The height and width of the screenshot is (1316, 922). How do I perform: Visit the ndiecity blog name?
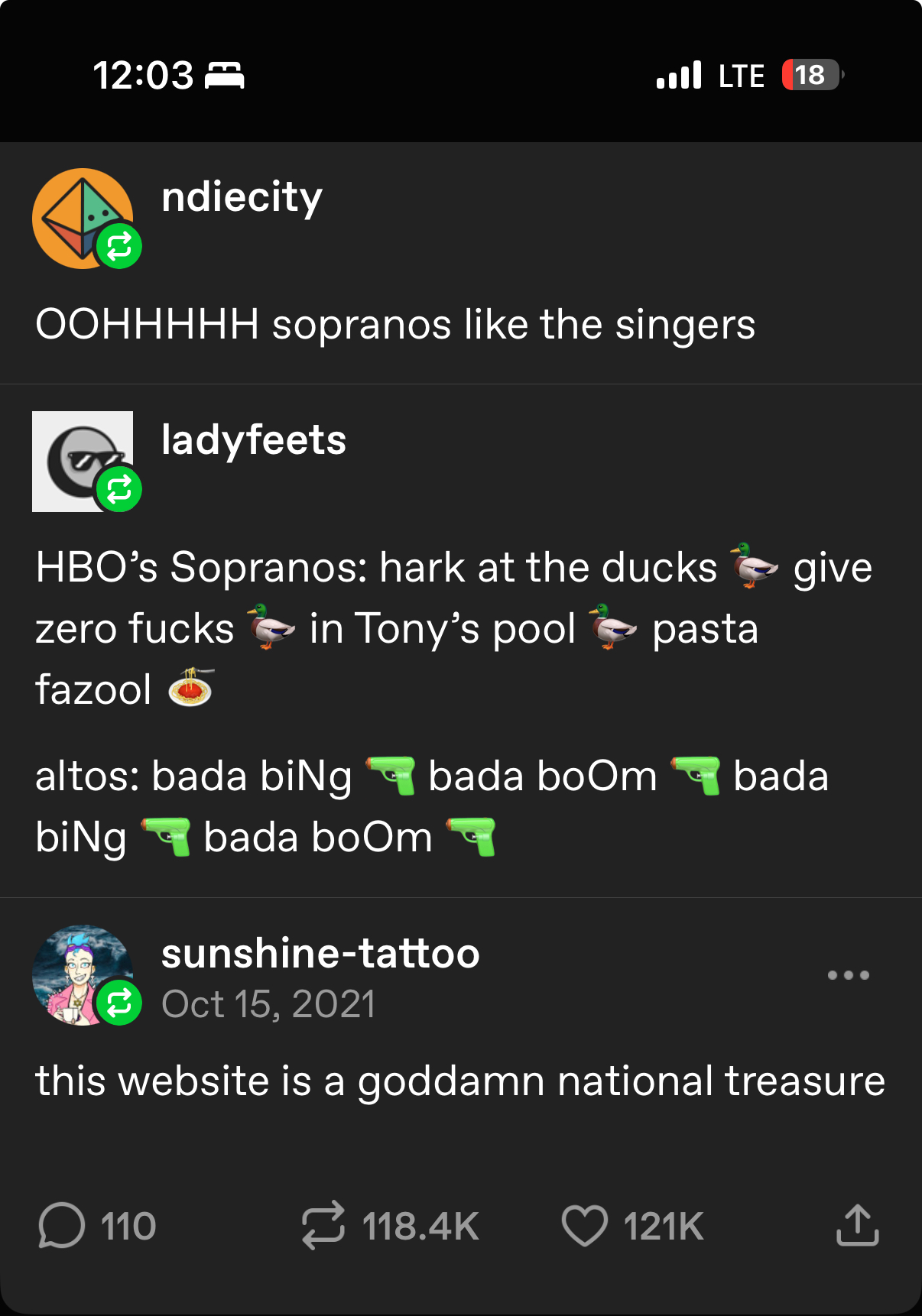coord(242,197)
